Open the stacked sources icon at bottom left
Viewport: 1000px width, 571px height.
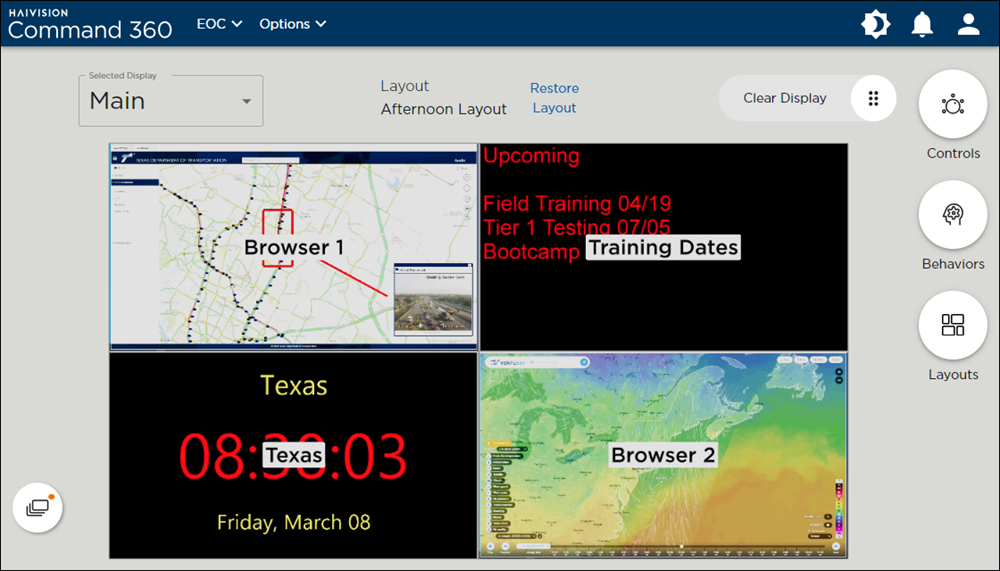[x=38, y=507]
